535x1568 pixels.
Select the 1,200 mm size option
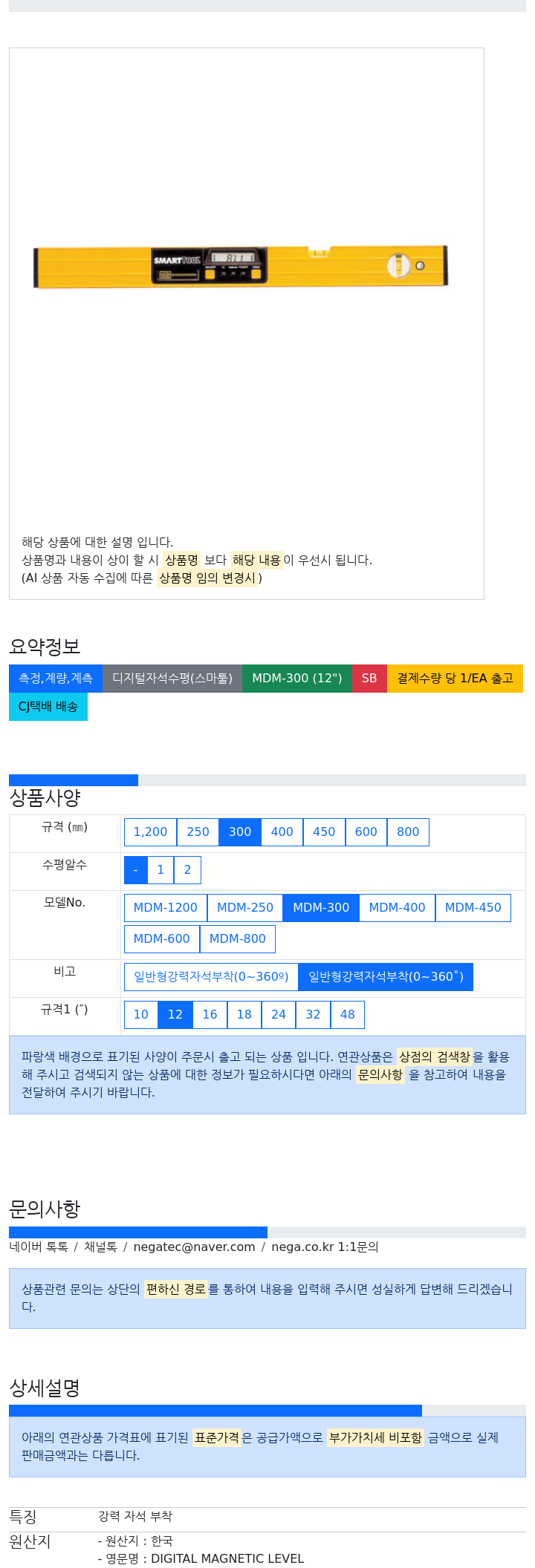click(150, 832)
